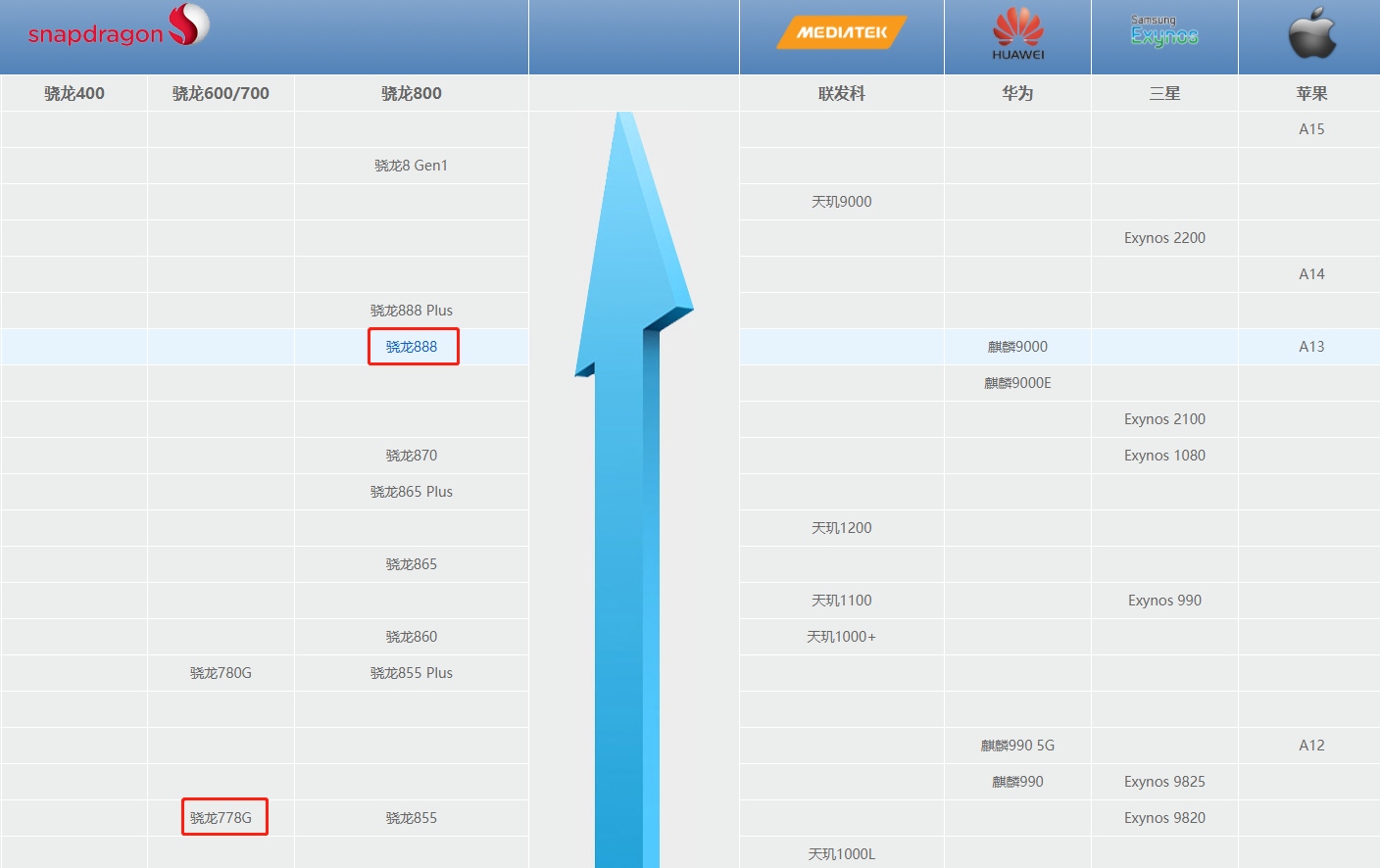Click the plain 骁龙865 cell

[x=412, y=564]
